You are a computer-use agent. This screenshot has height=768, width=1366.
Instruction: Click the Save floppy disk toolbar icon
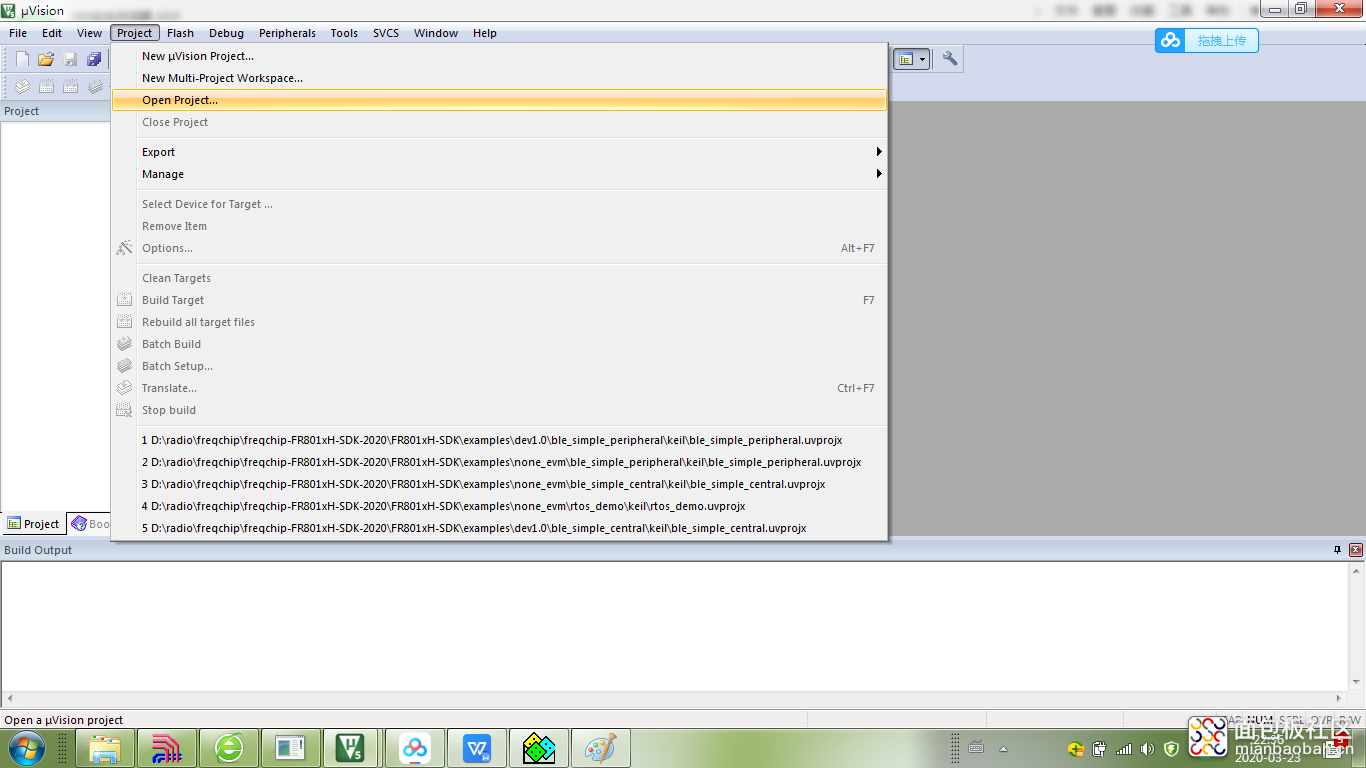[70, 59]
